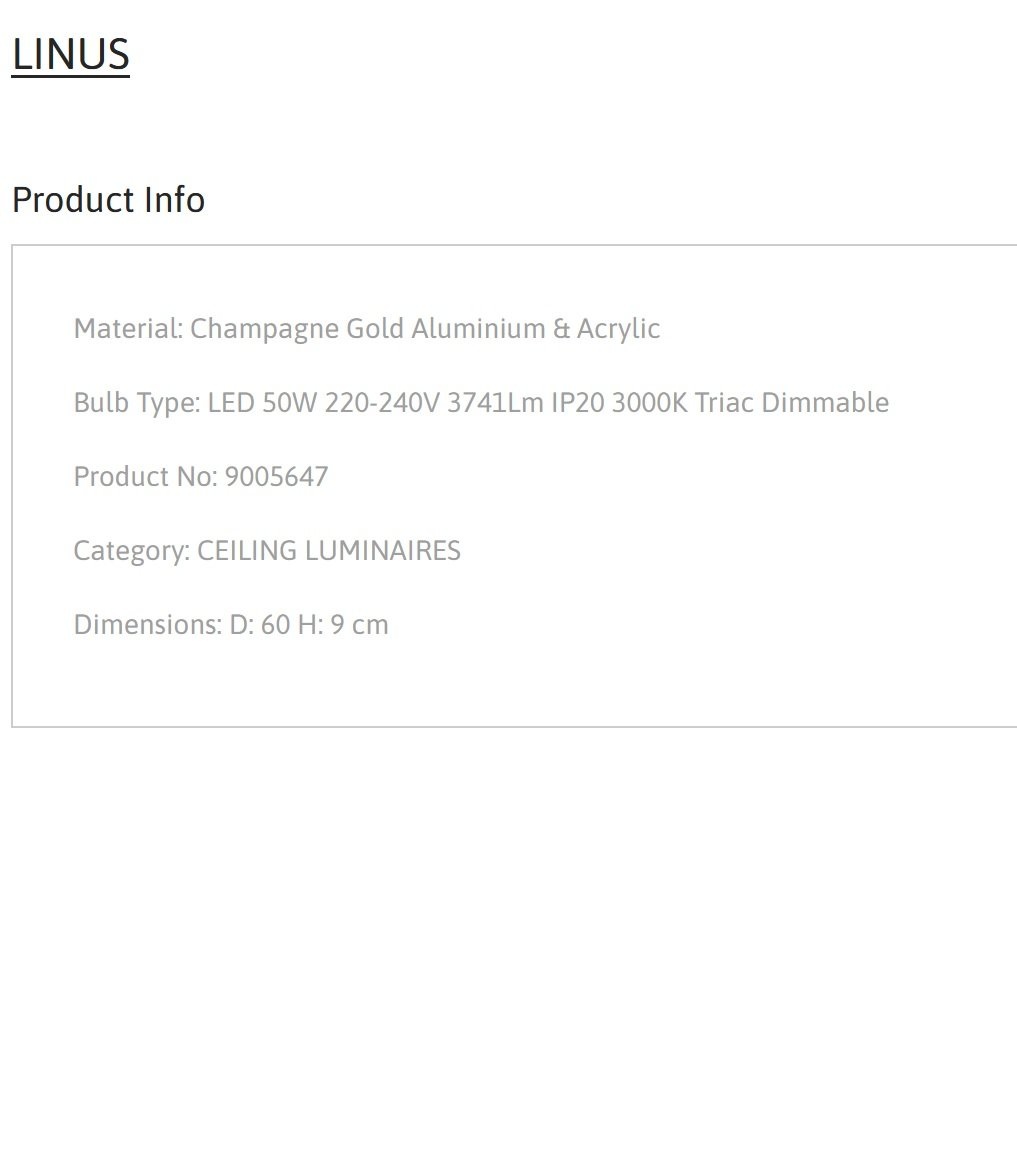Click the 9005647 product number
Screen dimensions: 1017x1155
pos(276,477)
